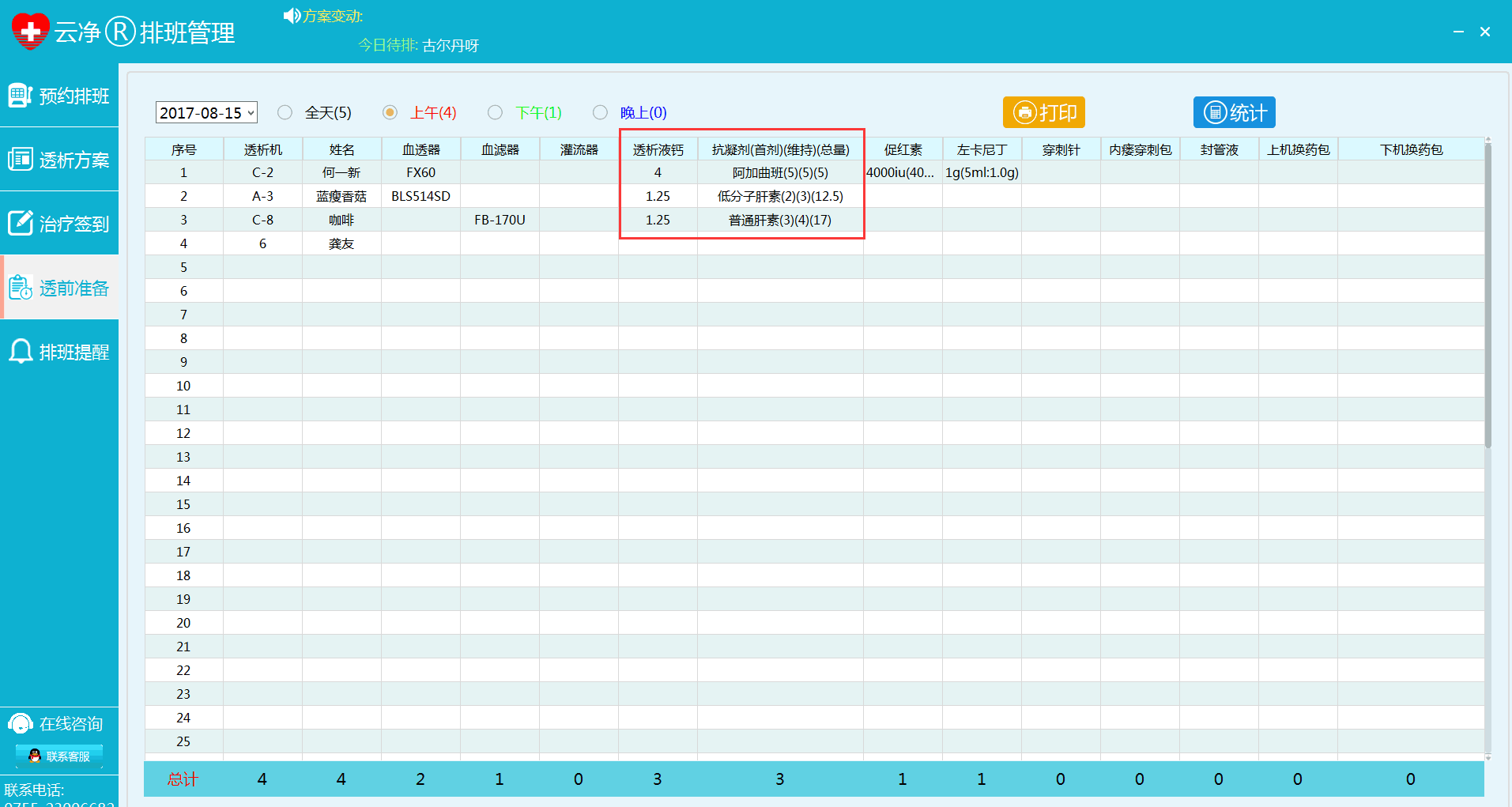Screen dimensions: 1512x807
Task: Open the 2017-08-15 date dropdown
Action: point(251,113)
